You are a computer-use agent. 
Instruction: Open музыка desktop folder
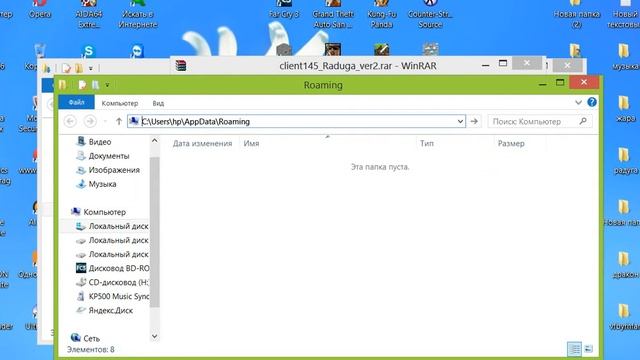click(x=624, y=57)
